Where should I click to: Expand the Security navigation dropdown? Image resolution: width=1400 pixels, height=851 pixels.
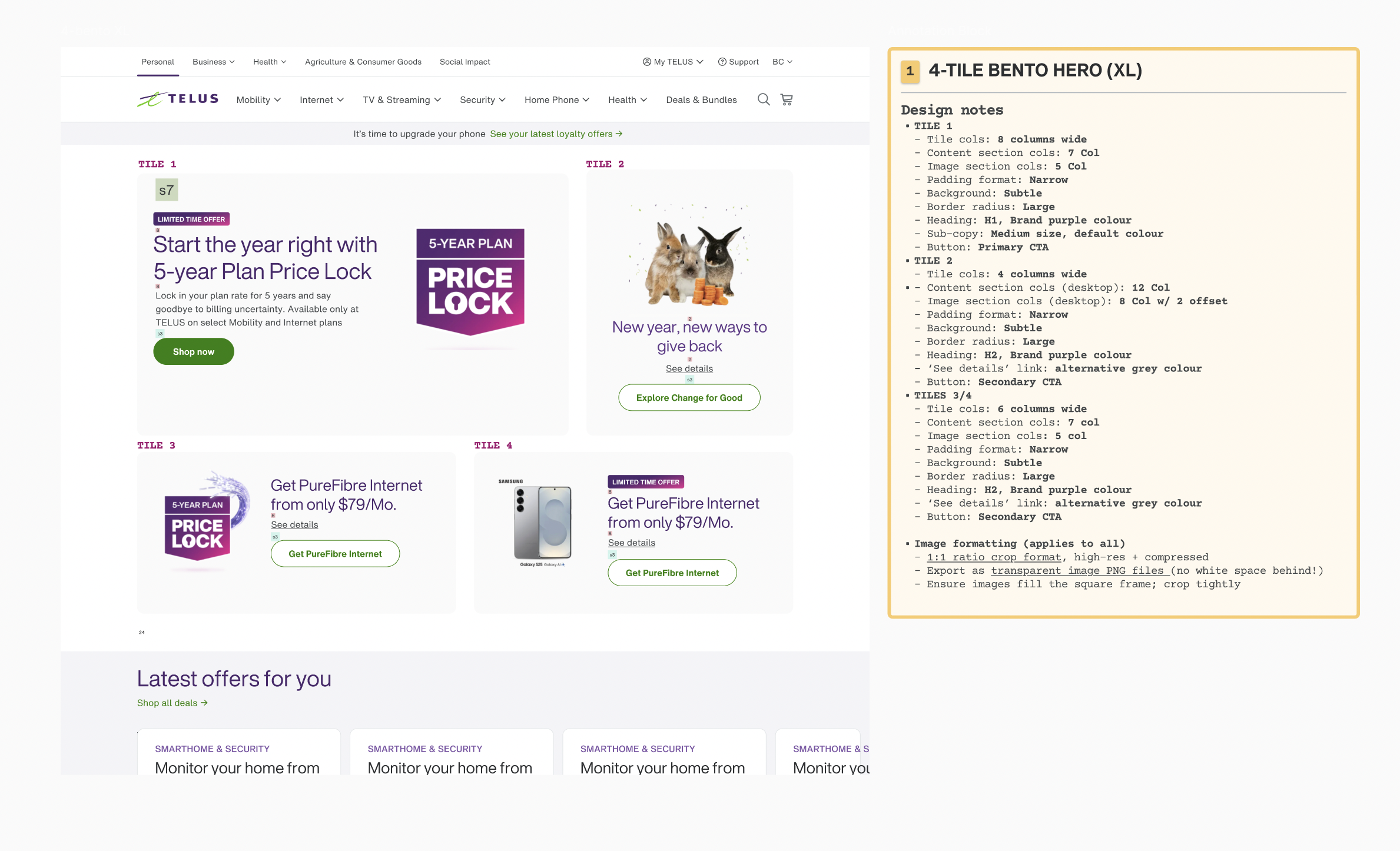(482, 100)
